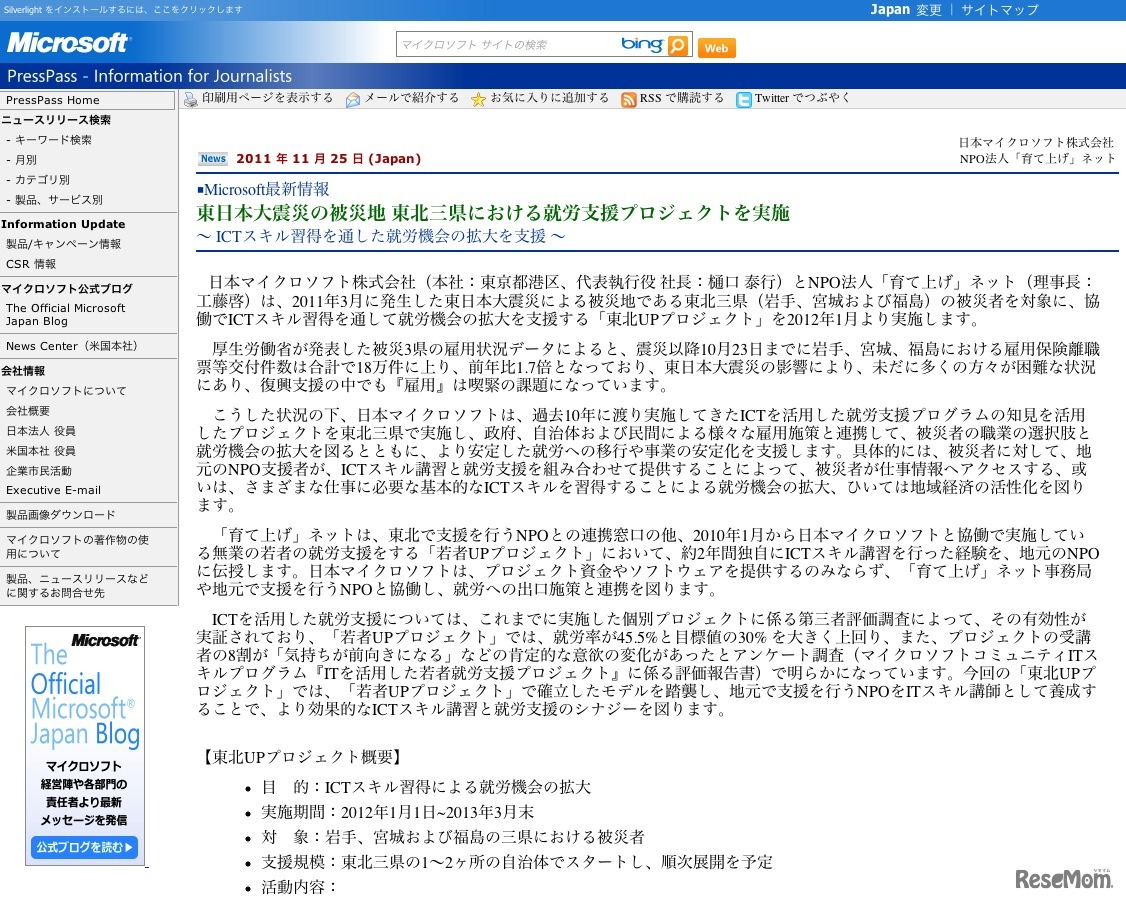1126x902 pixels.
Task: Open News Center（米国本社）sidebar item
Action: coord(72,346)
